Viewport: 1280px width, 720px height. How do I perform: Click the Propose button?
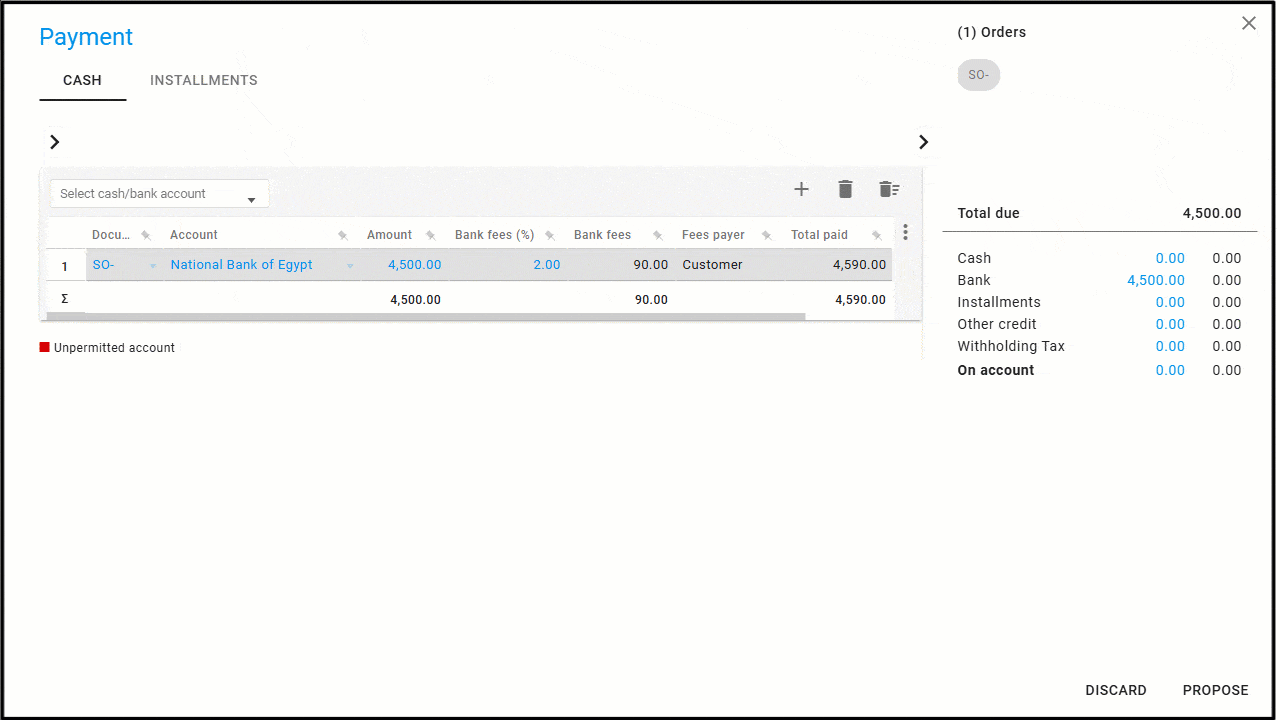point(1215,690)
